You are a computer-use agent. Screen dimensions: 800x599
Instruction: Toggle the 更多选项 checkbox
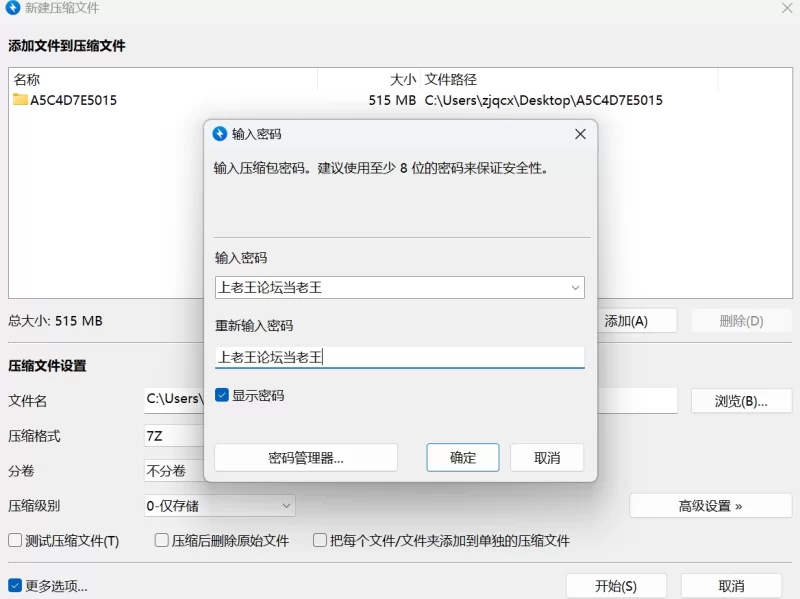(15, 586)
